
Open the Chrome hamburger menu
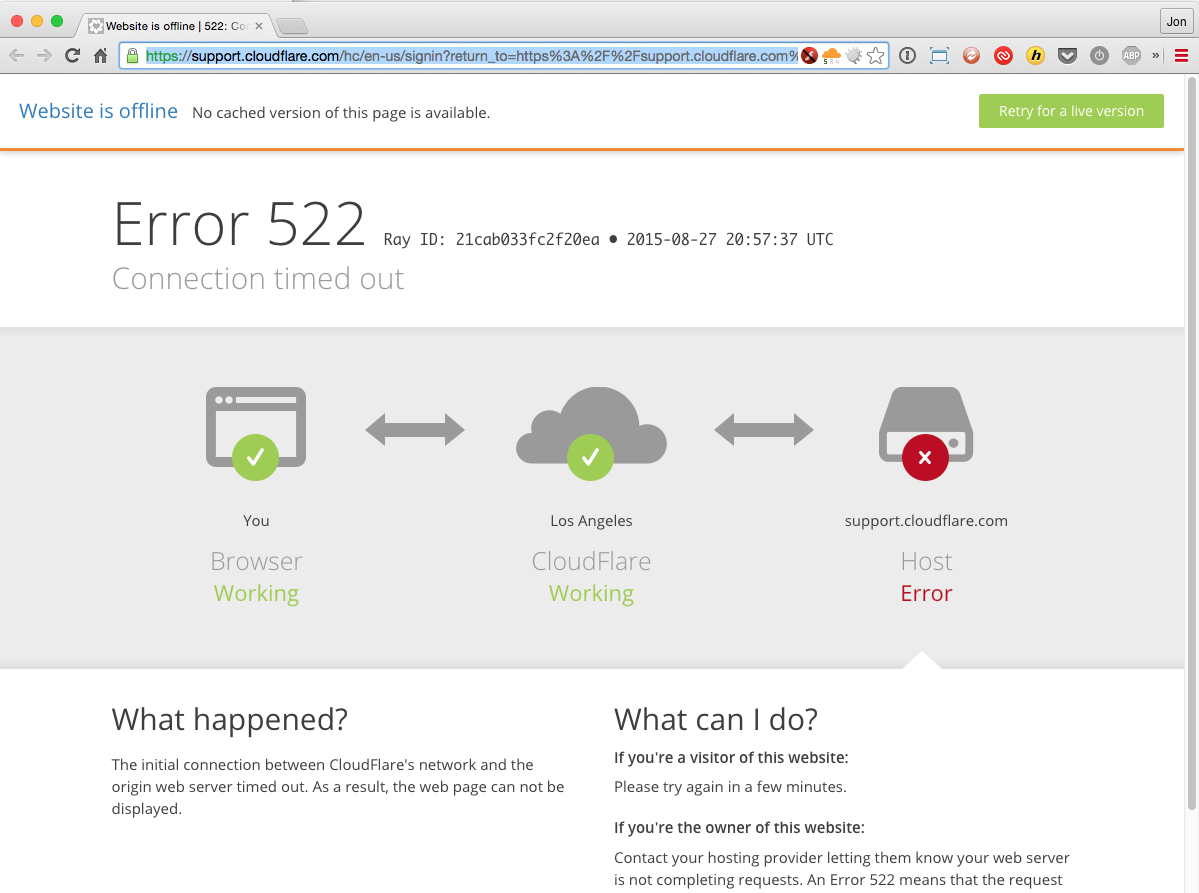(x=1181, y=56)
